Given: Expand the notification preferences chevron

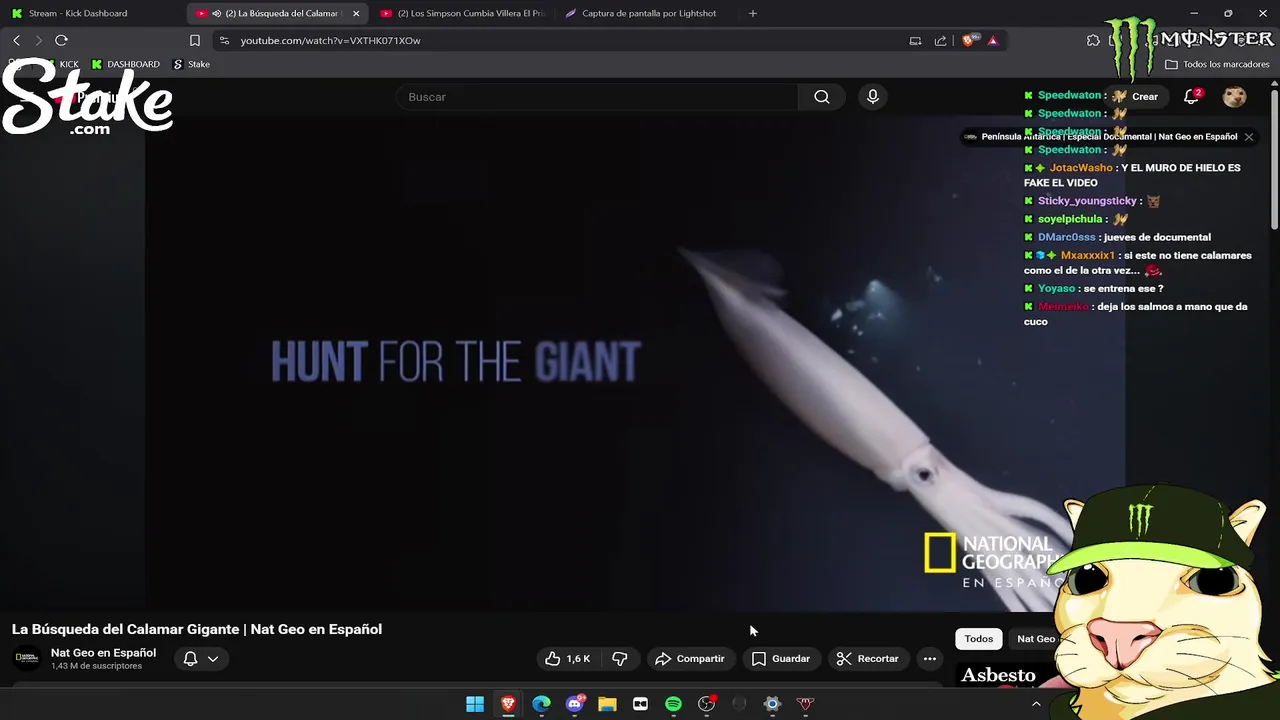Looking at the screenshot, I should tap(213, 658).
